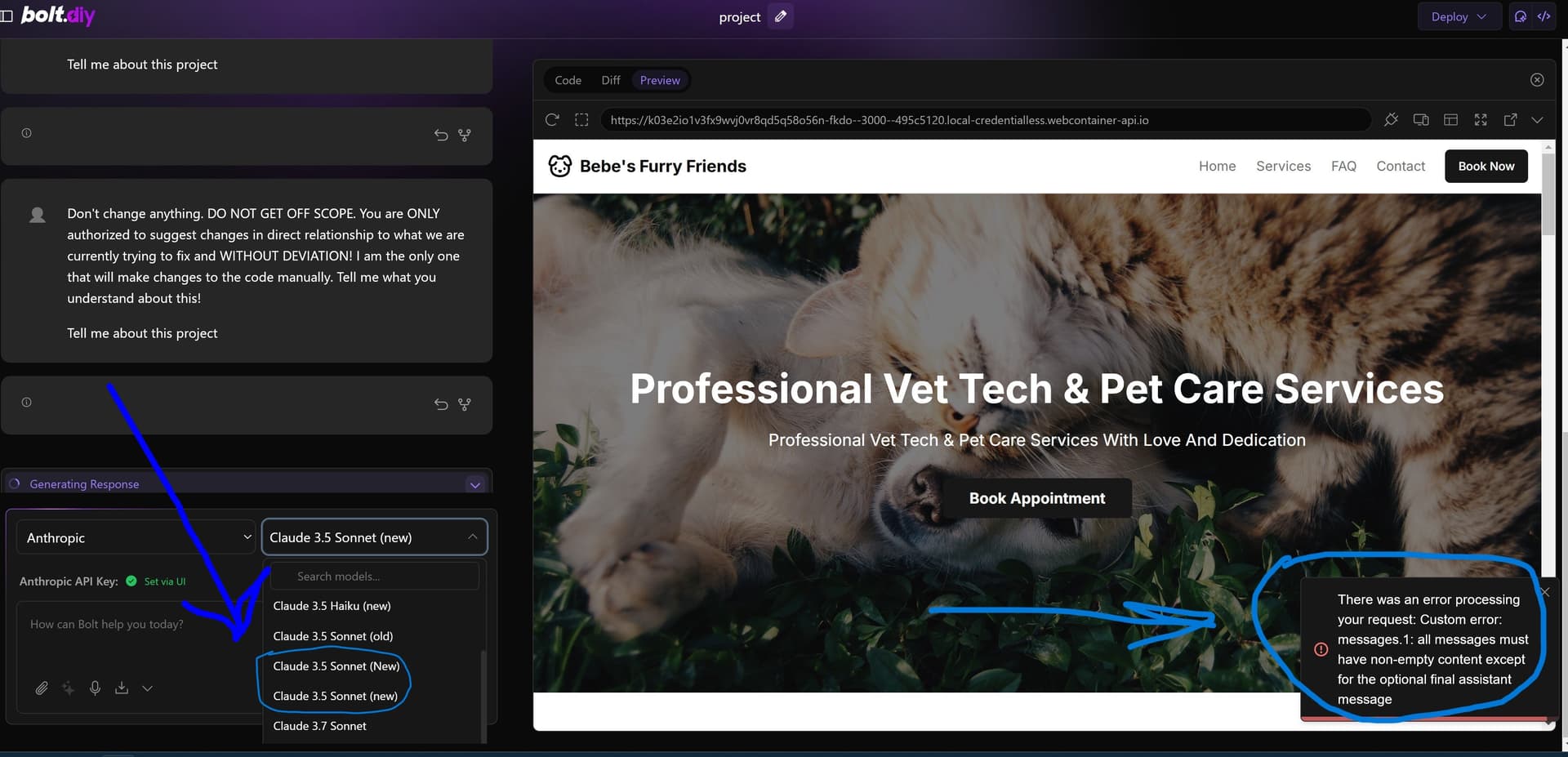Open the Home link in the previewed site

[x=1217, y=167]
